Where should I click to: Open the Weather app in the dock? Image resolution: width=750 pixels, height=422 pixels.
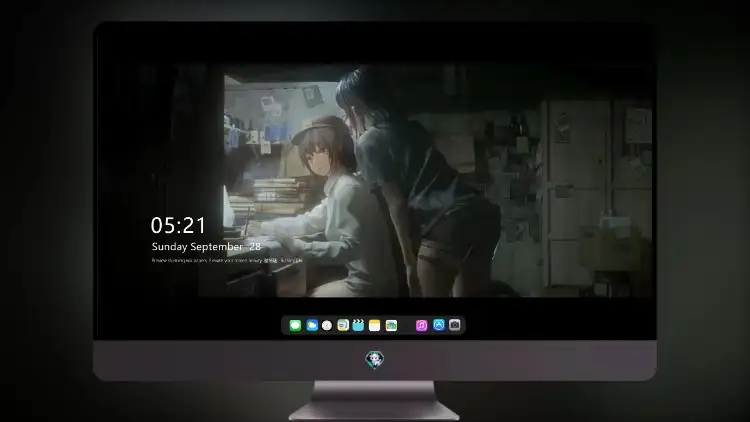tap(312, 325)
